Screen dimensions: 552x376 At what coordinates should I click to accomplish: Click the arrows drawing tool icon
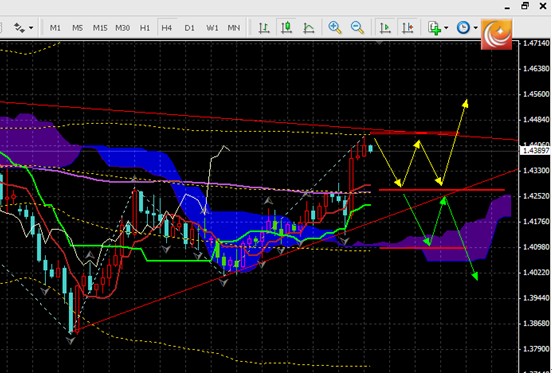point(19,28)
